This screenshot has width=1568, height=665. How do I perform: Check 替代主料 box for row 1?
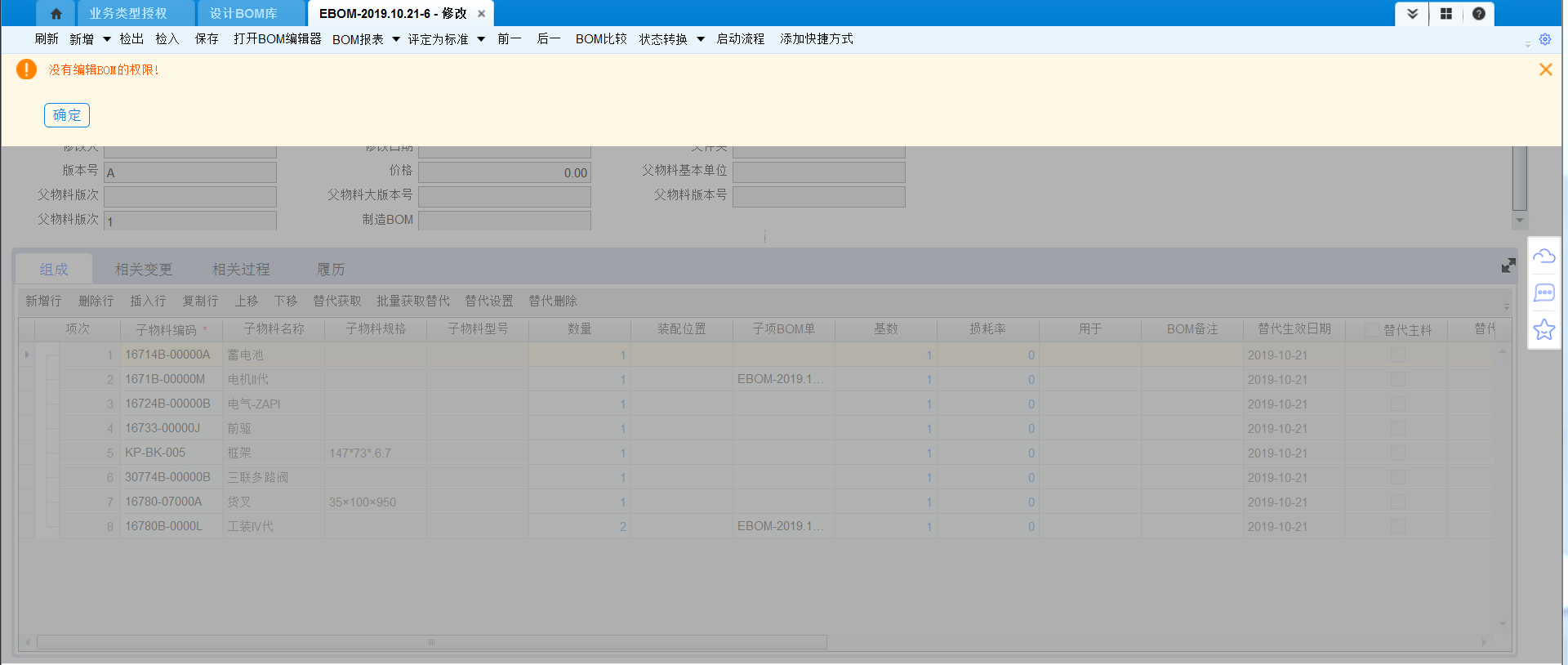[x=1397, y=355]
